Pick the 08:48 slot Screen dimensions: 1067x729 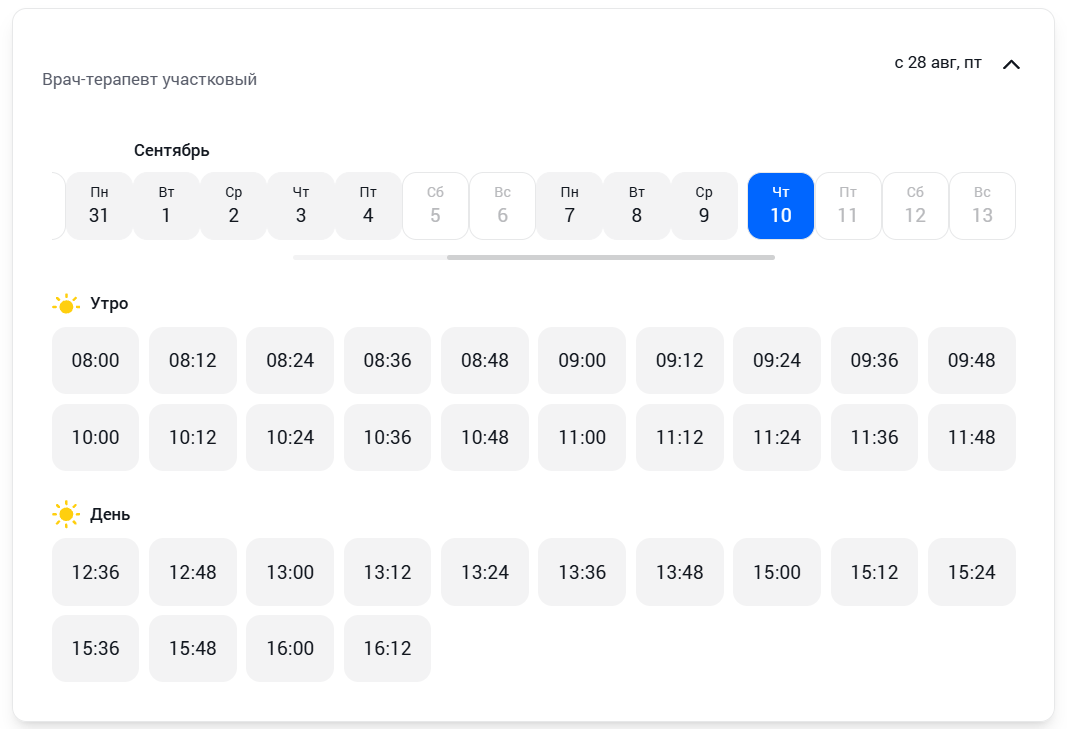tap(485, 360)
